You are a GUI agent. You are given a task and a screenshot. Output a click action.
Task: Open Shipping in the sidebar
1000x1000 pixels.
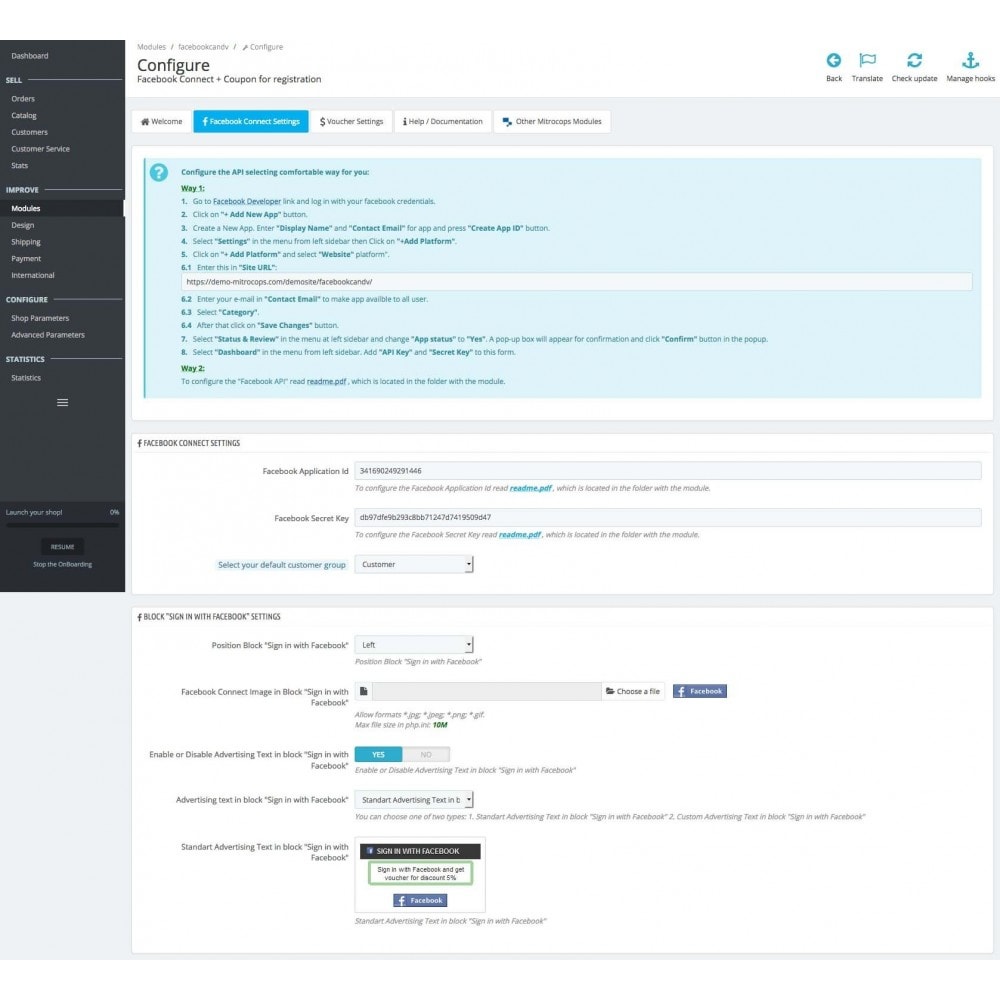coord(26,242)
